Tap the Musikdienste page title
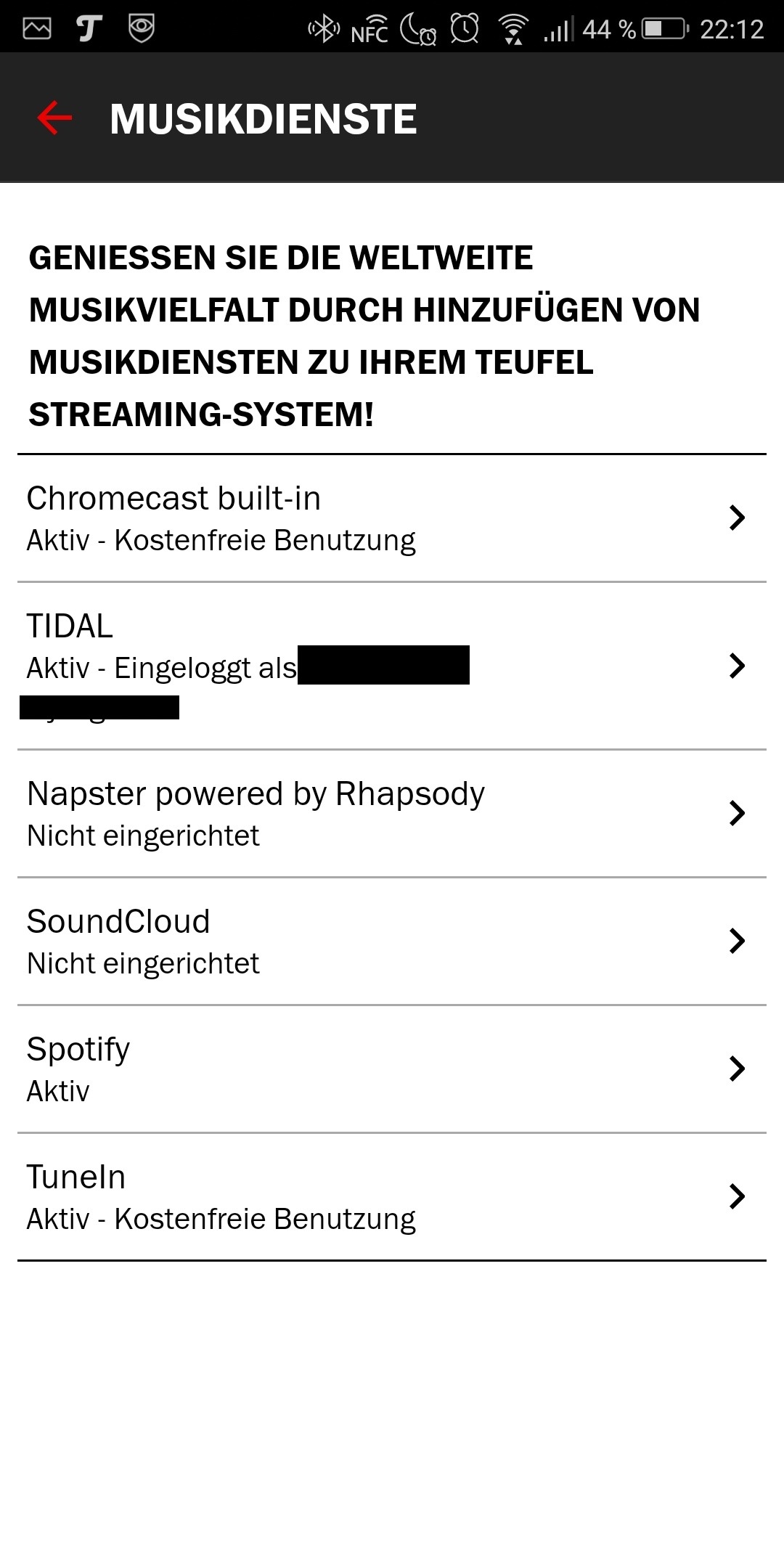 pos(264,119)
